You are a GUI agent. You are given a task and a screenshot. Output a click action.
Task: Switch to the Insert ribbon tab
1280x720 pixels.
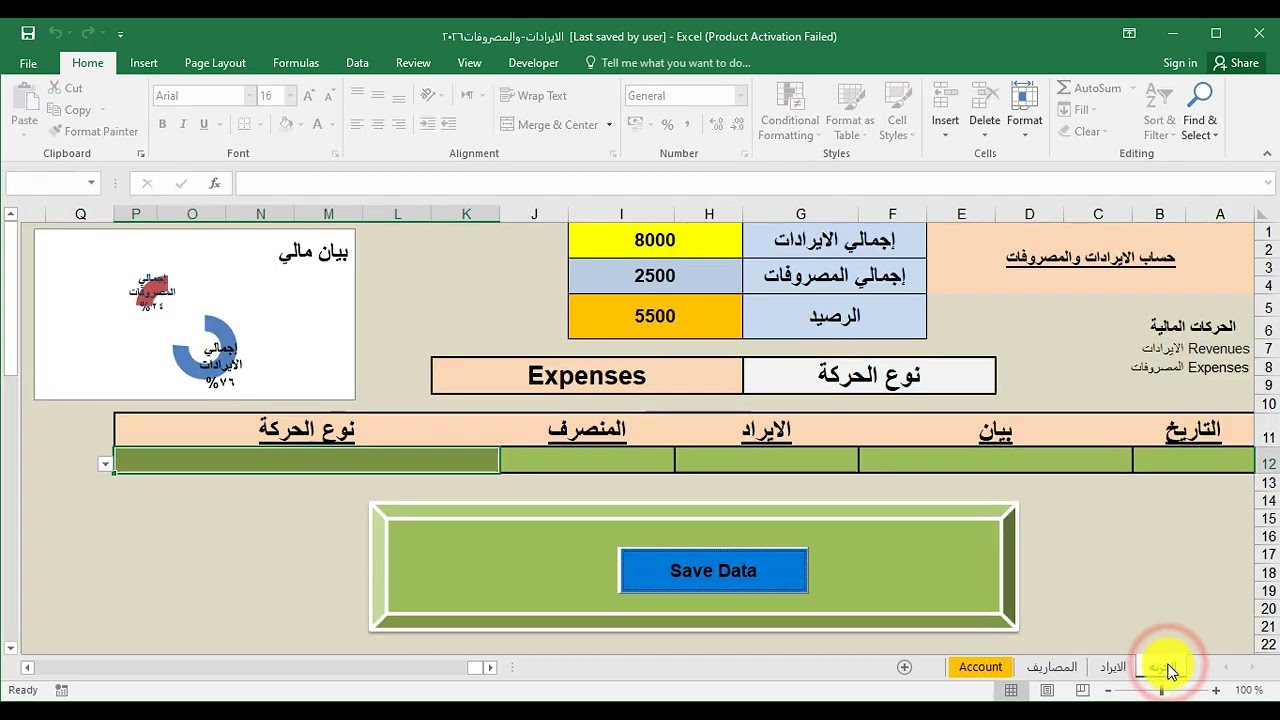click(x=144, y=63)
